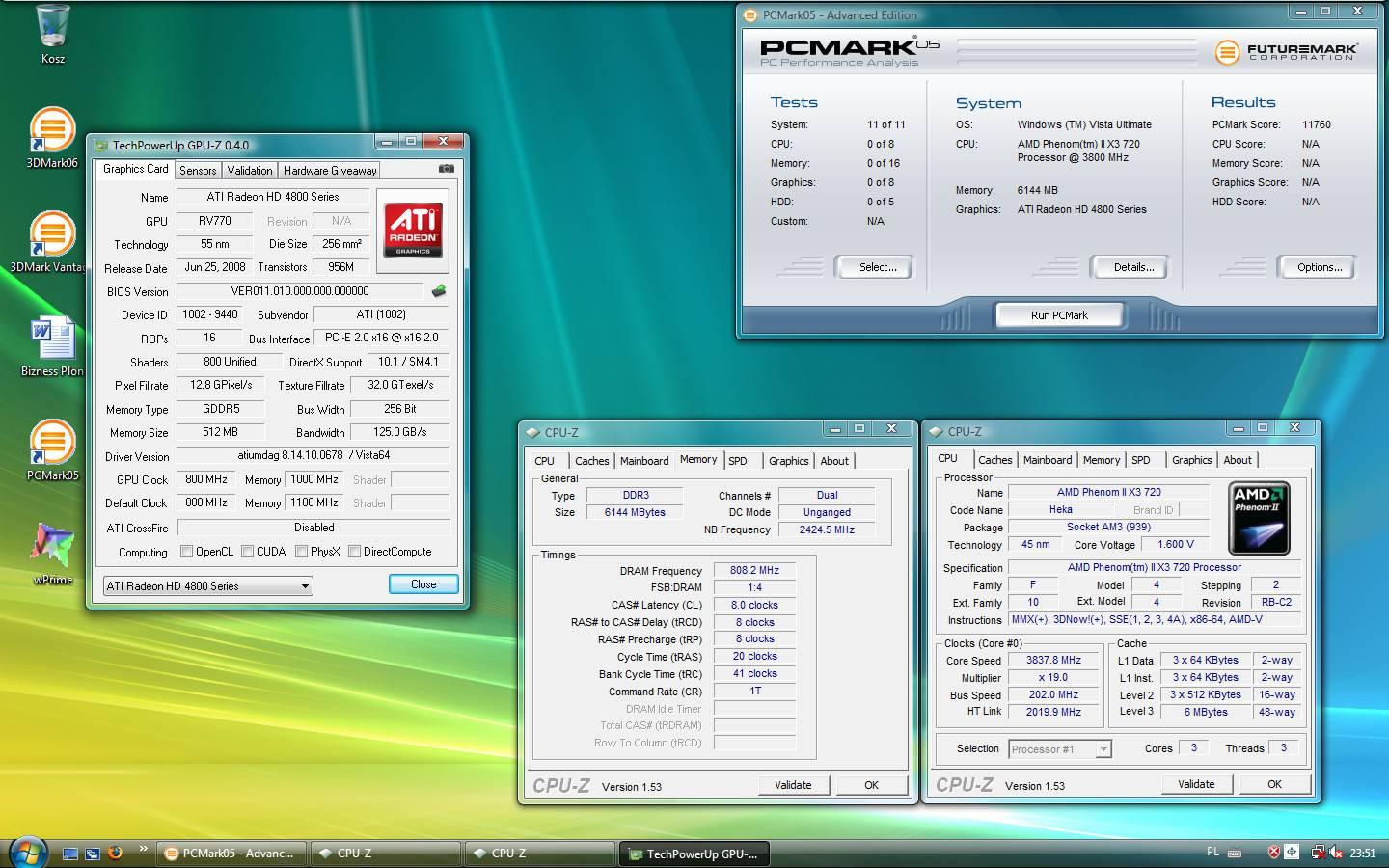
Task: Click the Bandwidth value 125.0 GB/s
Action: pos(400,432)
